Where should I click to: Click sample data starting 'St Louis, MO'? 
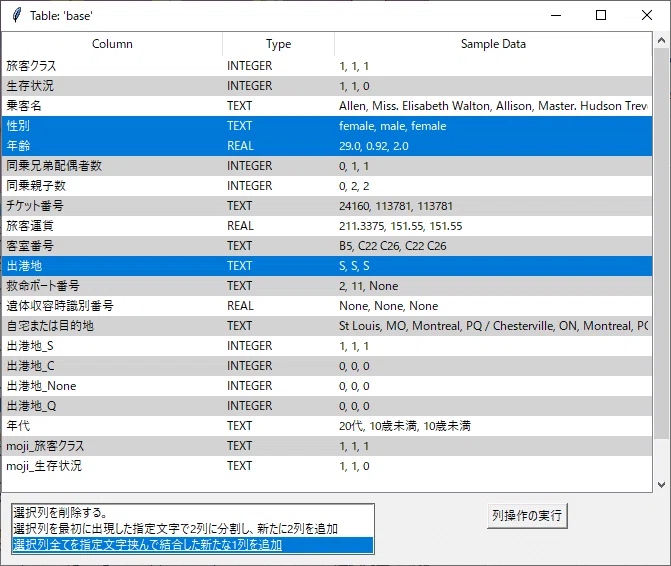point(493,326)
